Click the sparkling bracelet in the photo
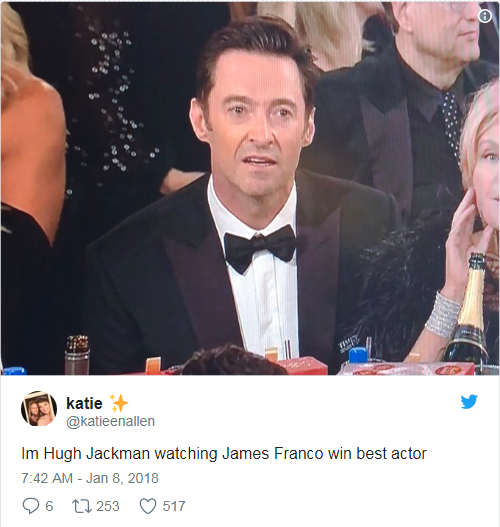The image size is (500, 527). coord(442,315)
